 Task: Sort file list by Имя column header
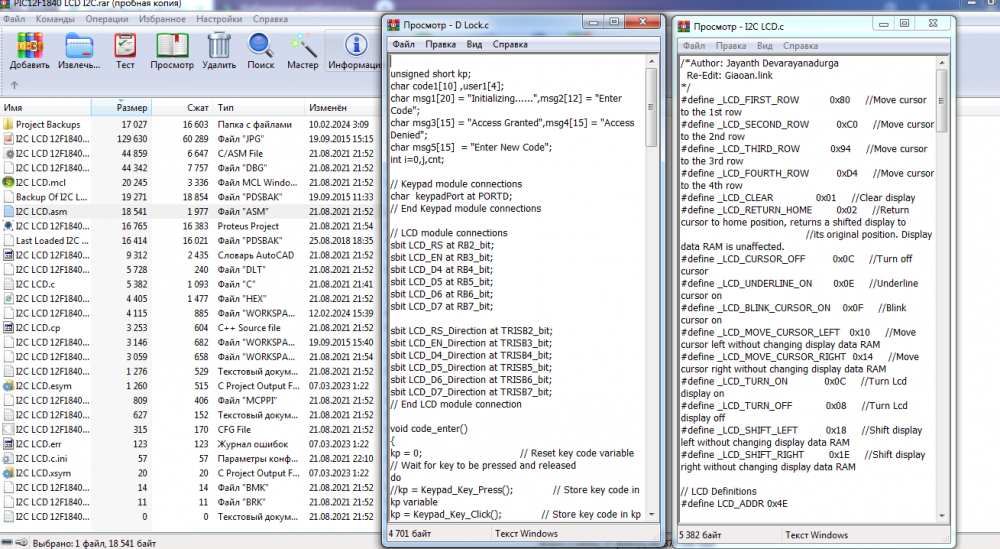tap(14, 107)
